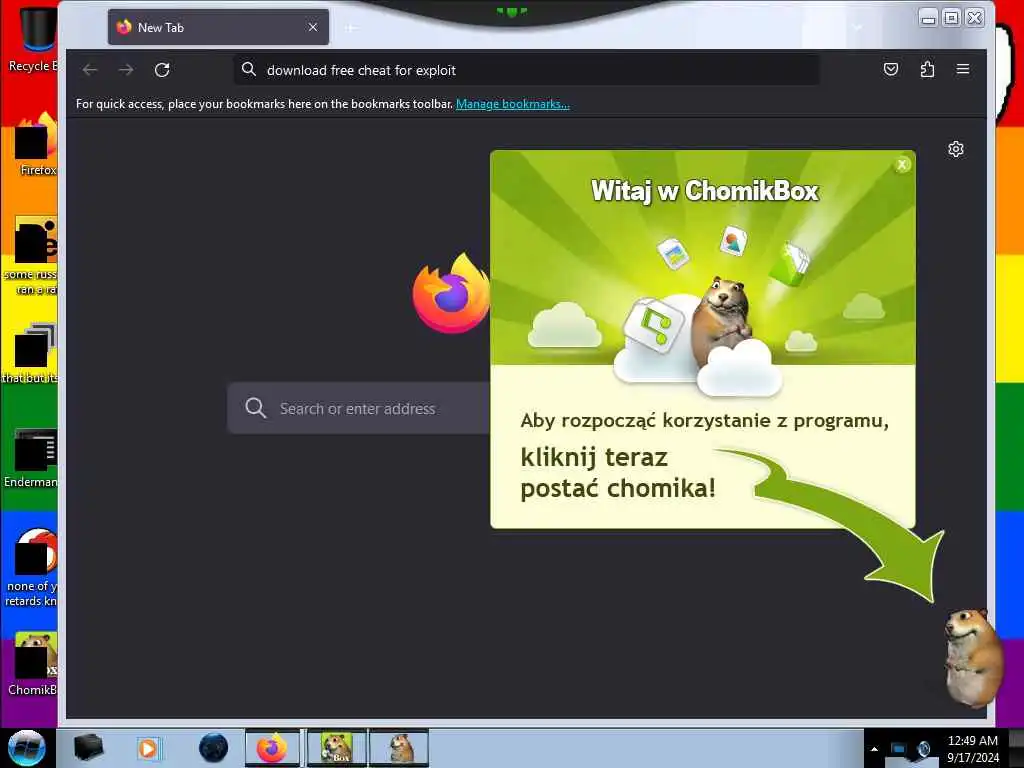
Task: Reload the current Firefox page
Action: click(x=162, y=70)
